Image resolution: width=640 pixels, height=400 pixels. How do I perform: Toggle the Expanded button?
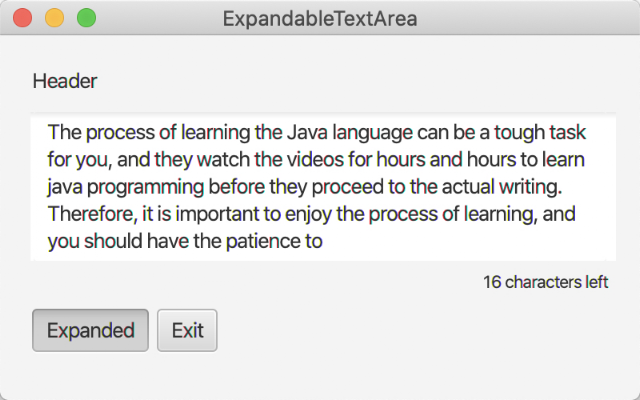click(x=90, y=330)
